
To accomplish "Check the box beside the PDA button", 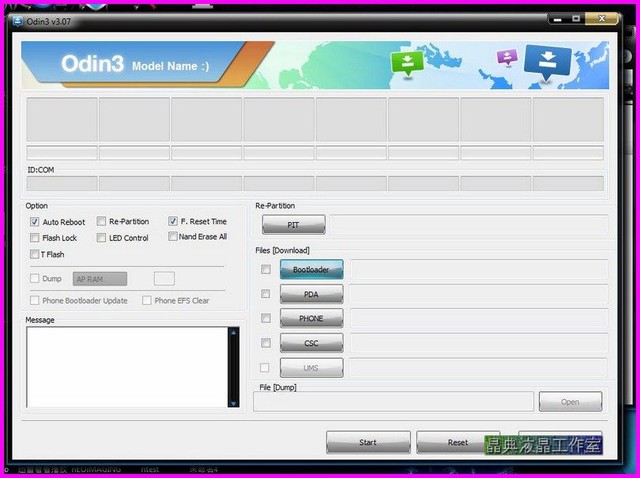I will click(265, 294).
